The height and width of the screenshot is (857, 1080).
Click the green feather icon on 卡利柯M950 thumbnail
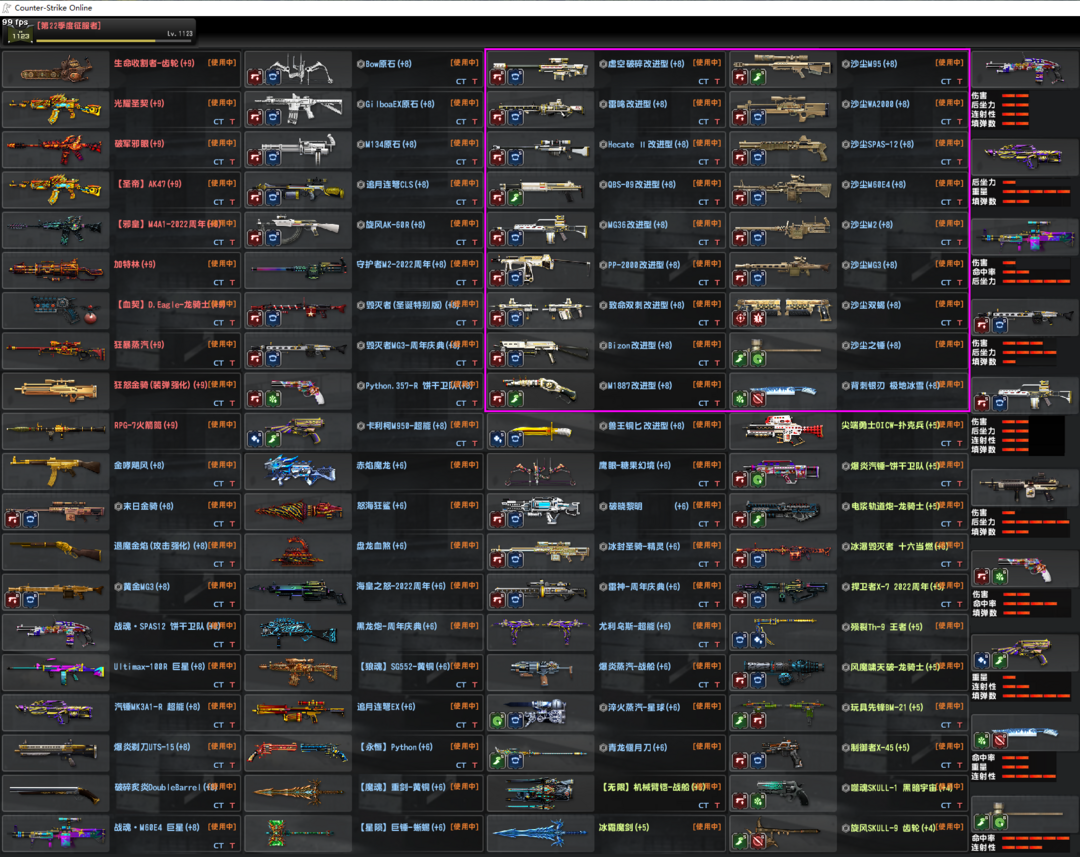(x=273, y=438)
